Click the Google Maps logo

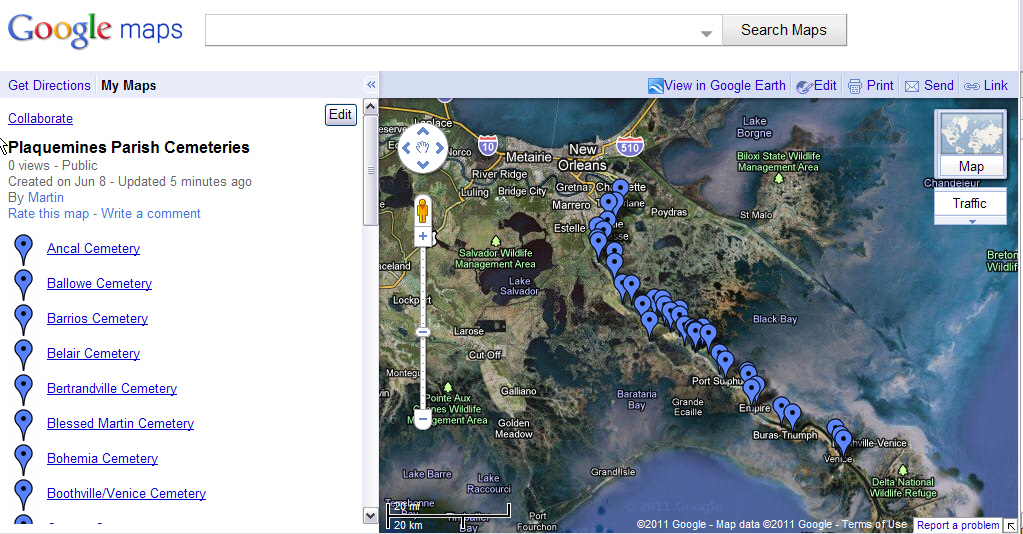tap(95, 30)
